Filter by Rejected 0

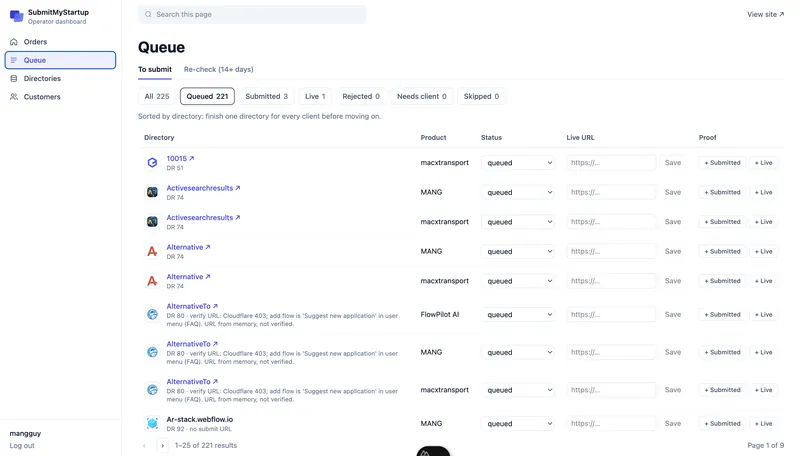pos(361,96)
